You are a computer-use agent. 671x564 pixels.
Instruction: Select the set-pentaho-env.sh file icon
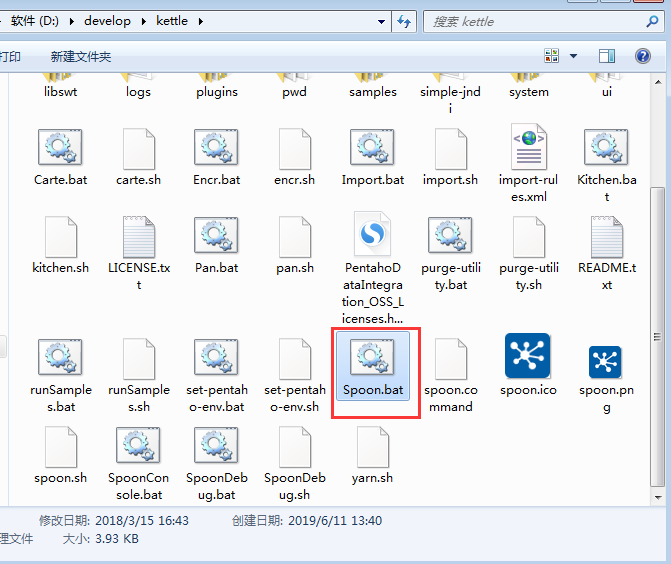coord(294,359)
